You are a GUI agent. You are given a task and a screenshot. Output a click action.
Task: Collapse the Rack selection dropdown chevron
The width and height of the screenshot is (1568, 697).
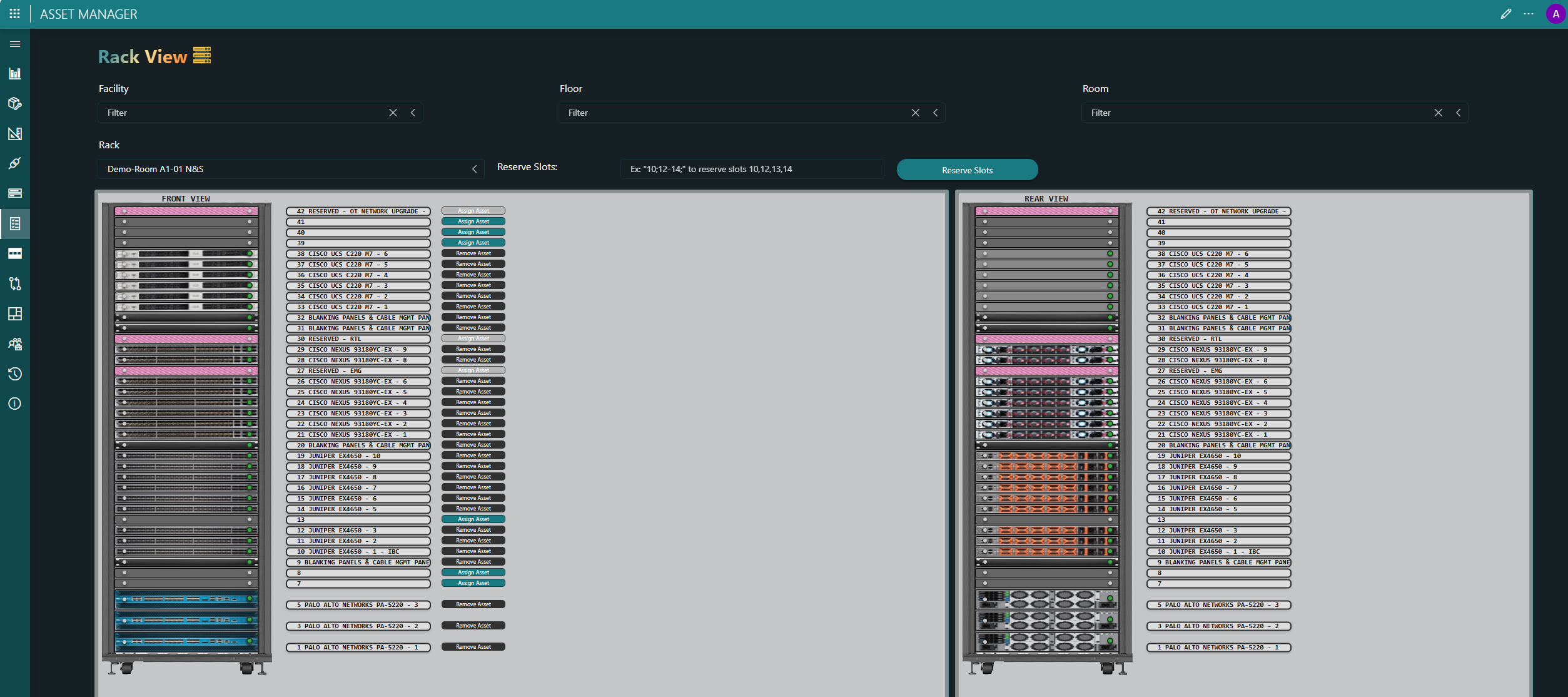click(473, 168)
